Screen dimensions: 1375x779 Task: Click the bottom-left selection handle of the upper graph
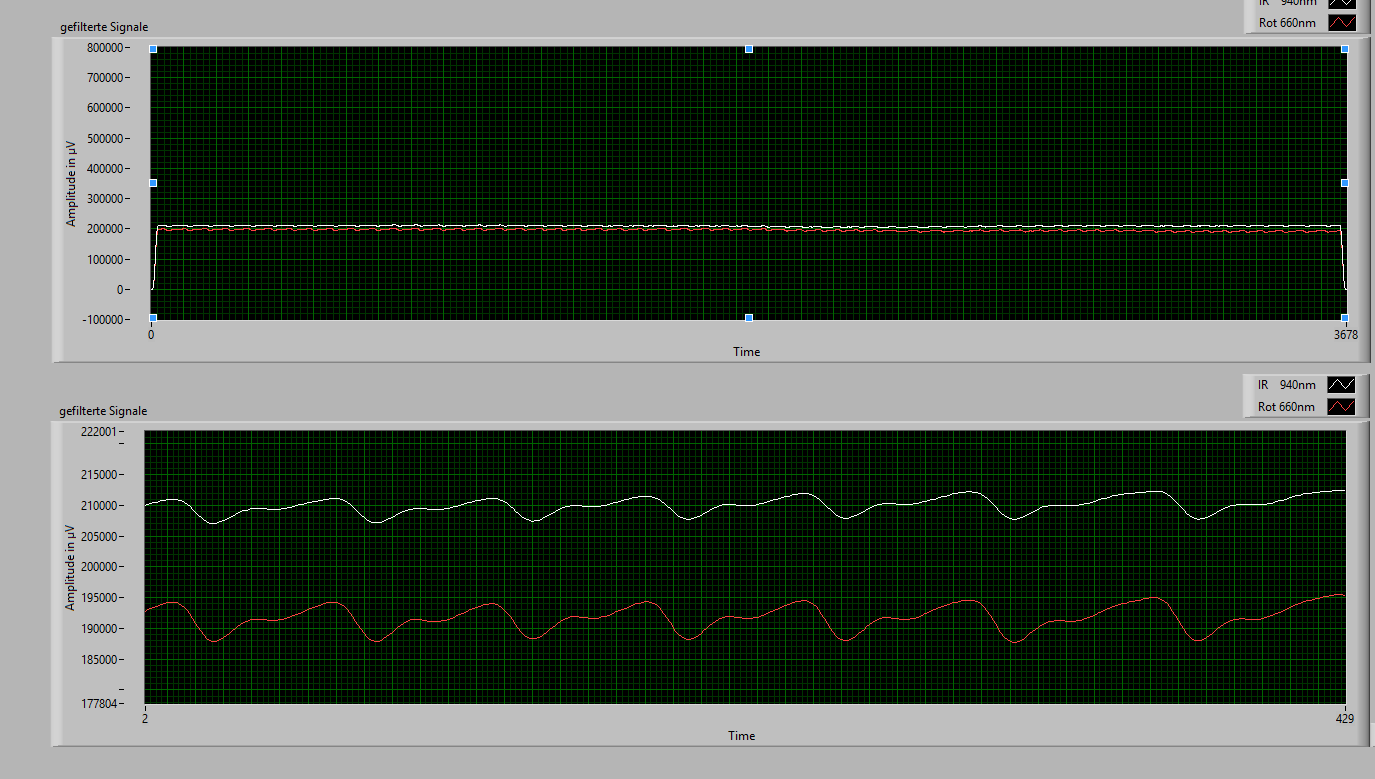tap(153, 318)
